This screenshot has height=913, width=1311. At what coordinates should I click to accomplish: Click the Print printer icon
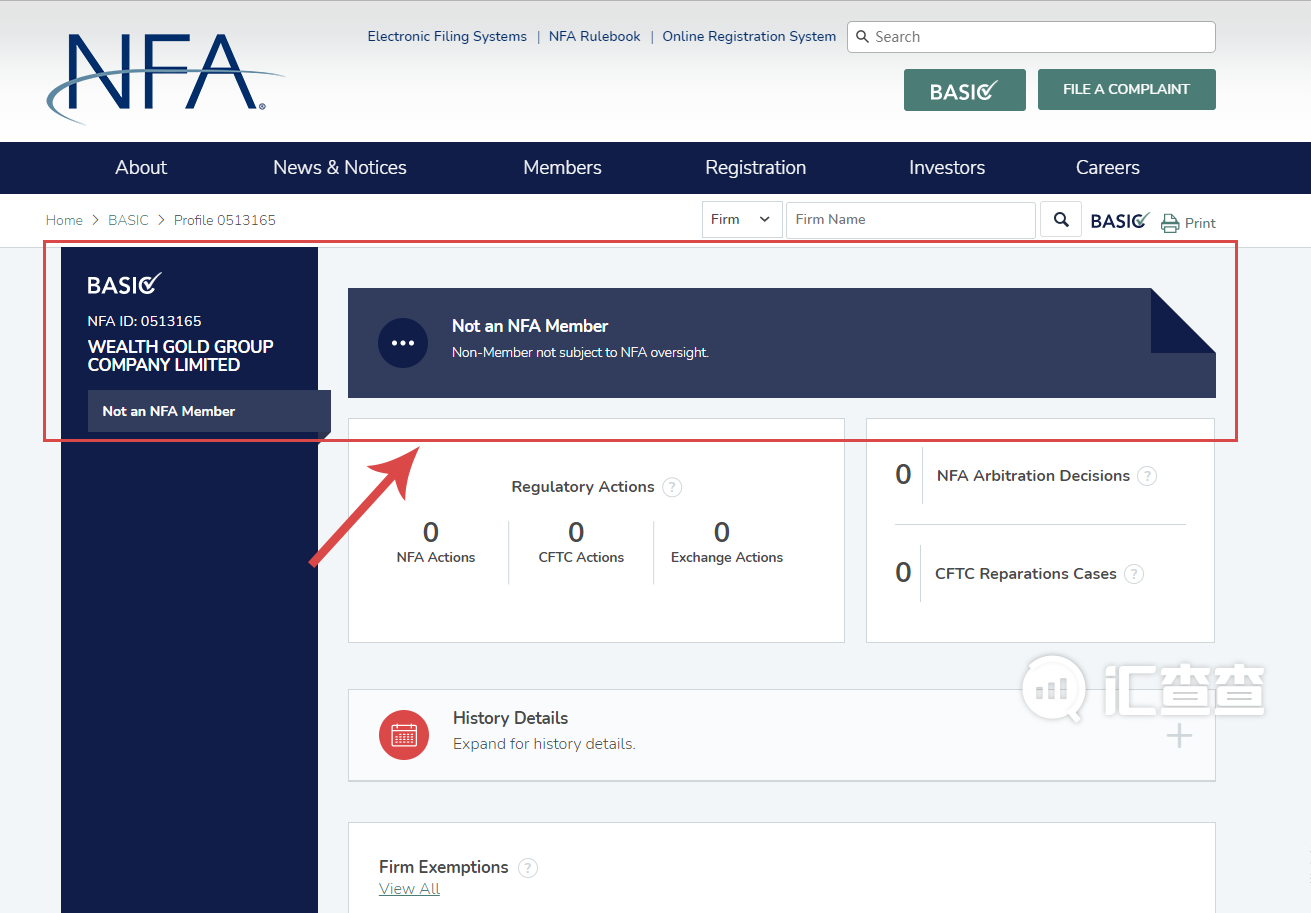1170,223
